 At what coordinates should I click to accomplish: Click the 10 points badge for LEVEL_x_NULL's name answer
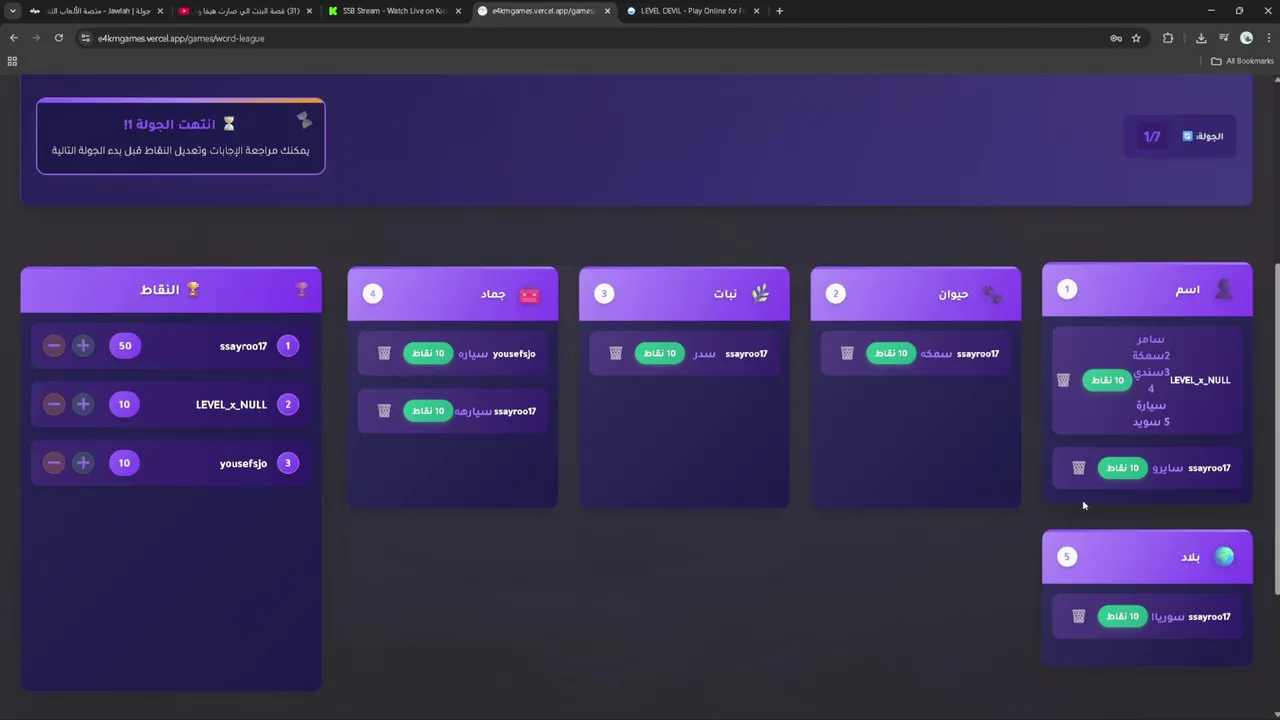point(1107,380)
